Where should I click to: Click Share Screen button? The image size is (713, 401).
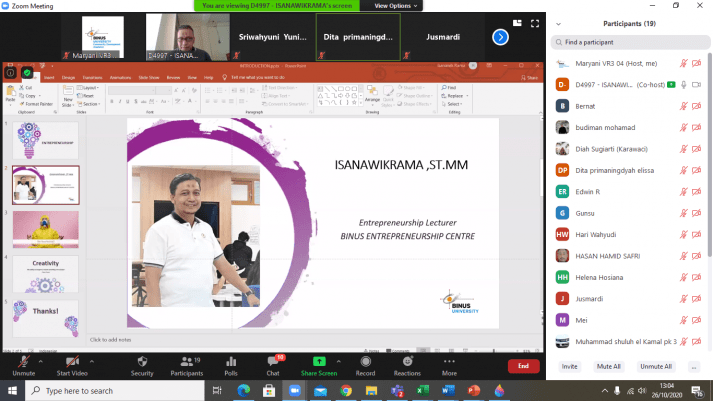tap(319, 366)
